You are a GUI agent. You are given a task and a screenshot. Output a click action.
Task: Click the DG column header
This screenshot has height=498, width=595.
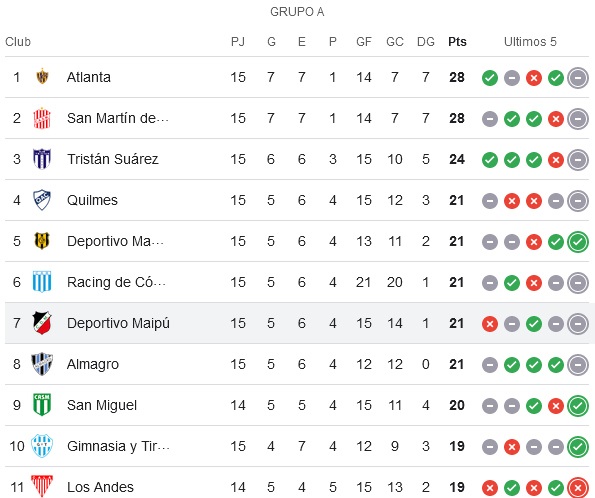point(426,42)
